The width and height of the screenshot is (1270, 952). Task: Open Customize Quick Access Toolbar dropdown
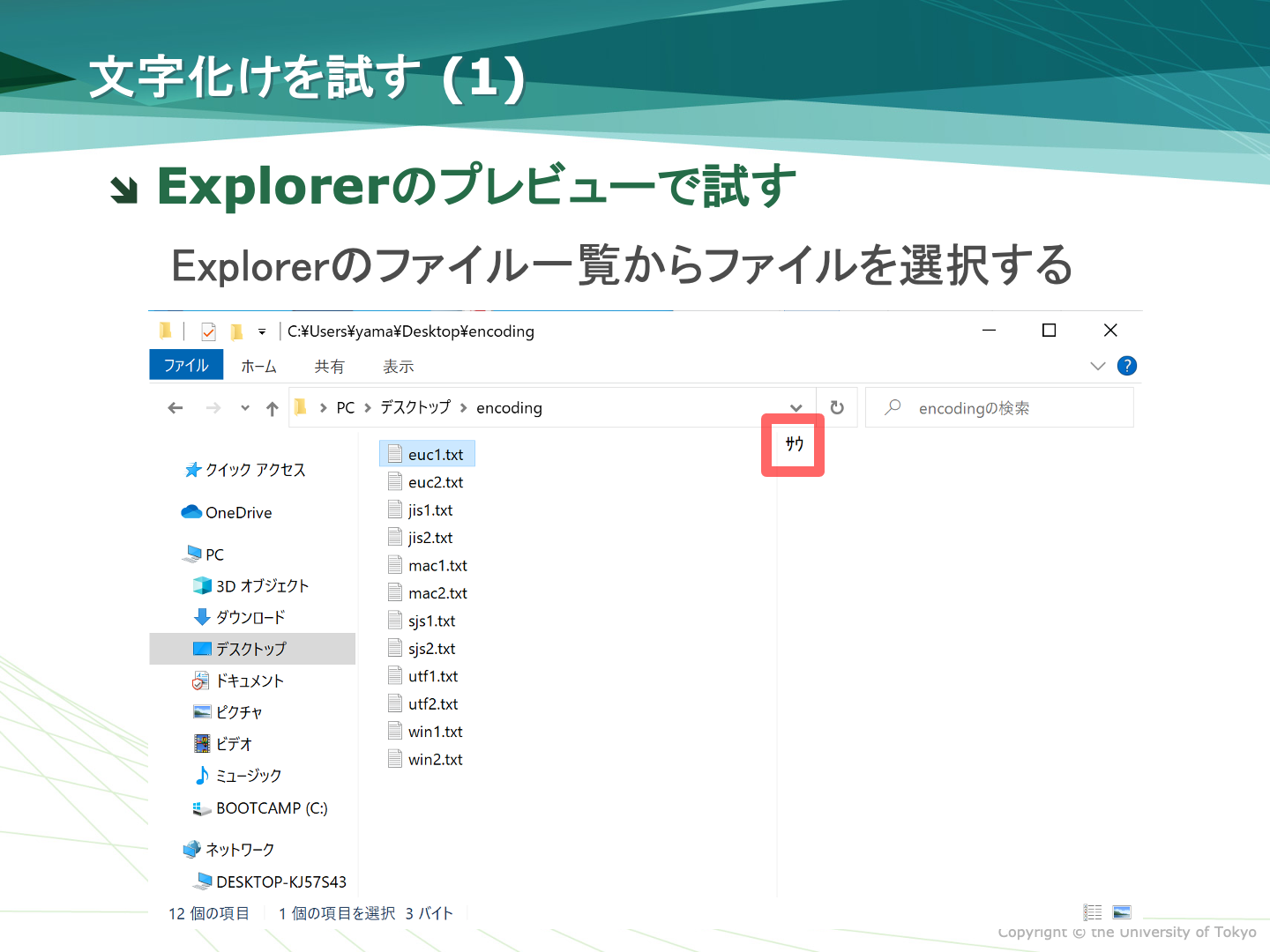pyautogui.click(x=262, y=331)
